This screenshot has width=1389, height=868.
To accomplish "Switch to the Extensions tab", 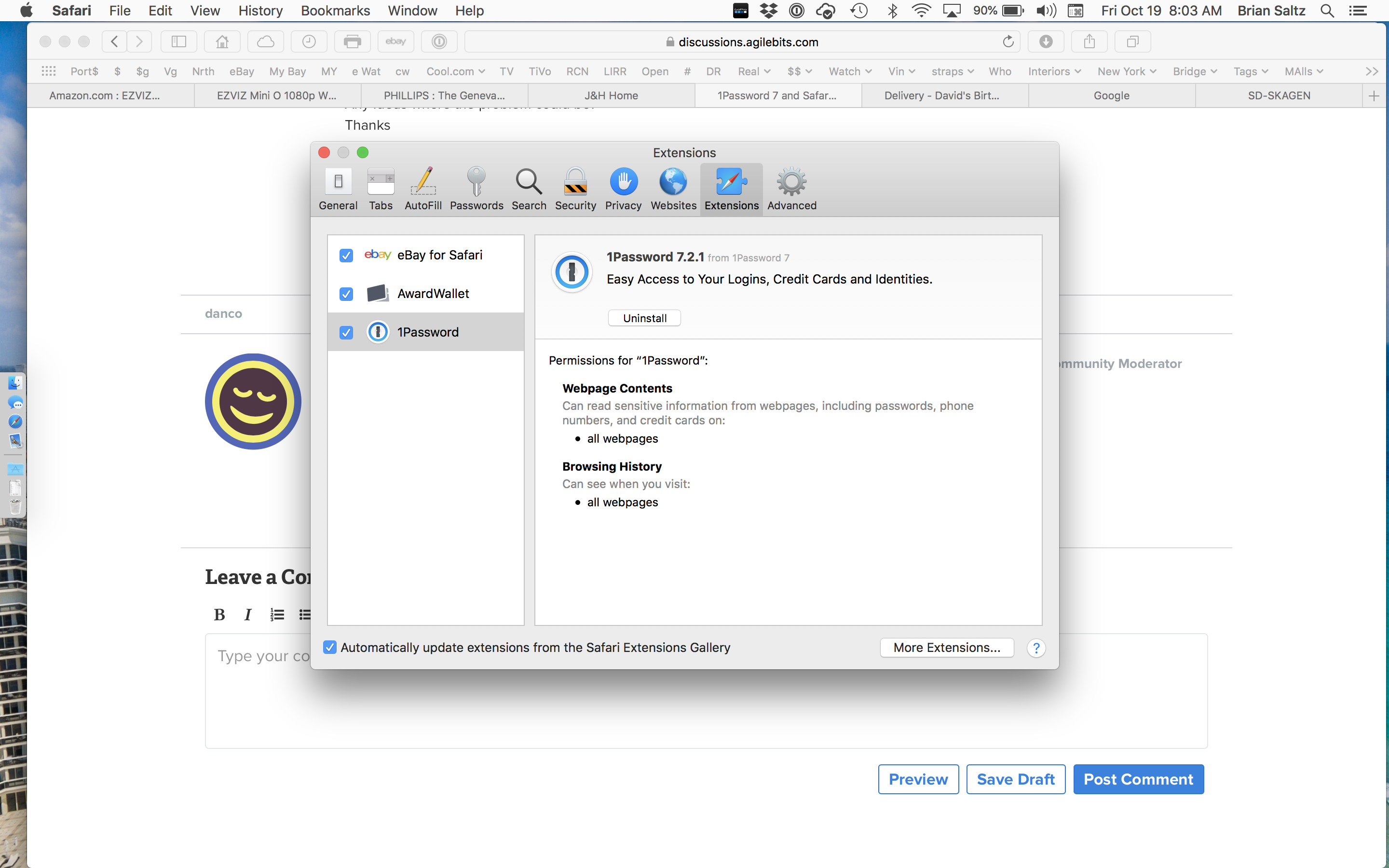I will 731,188.
